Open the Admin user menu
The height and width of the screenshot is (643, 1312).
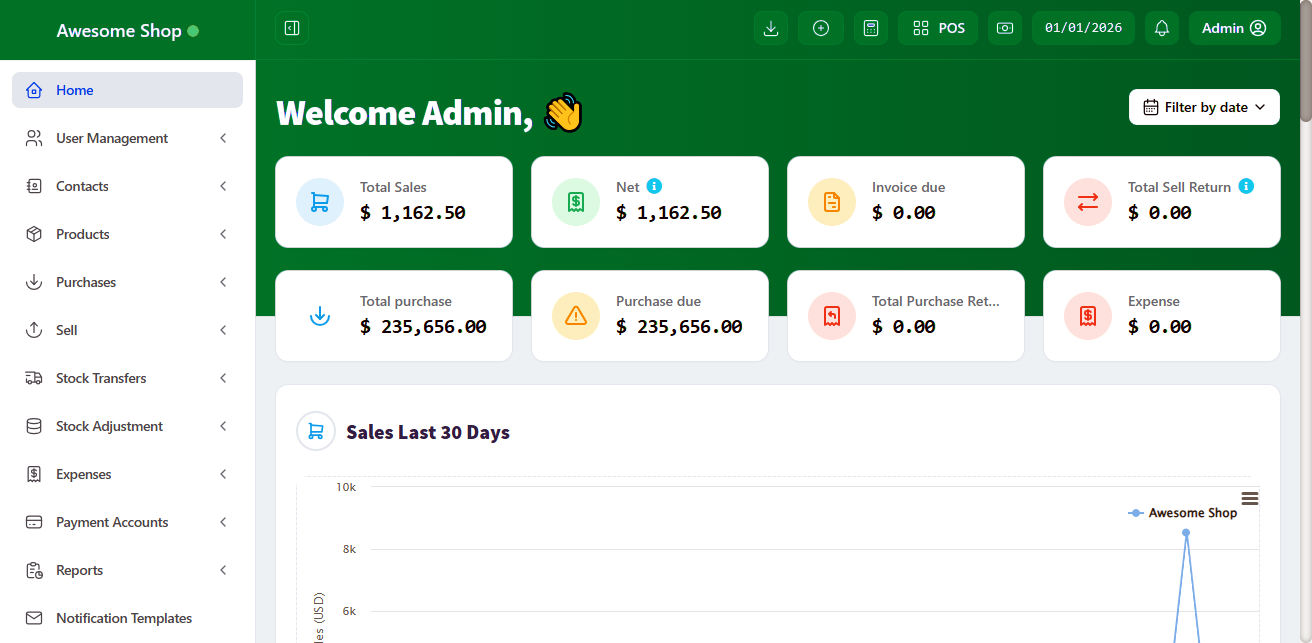coord(1234,28)
